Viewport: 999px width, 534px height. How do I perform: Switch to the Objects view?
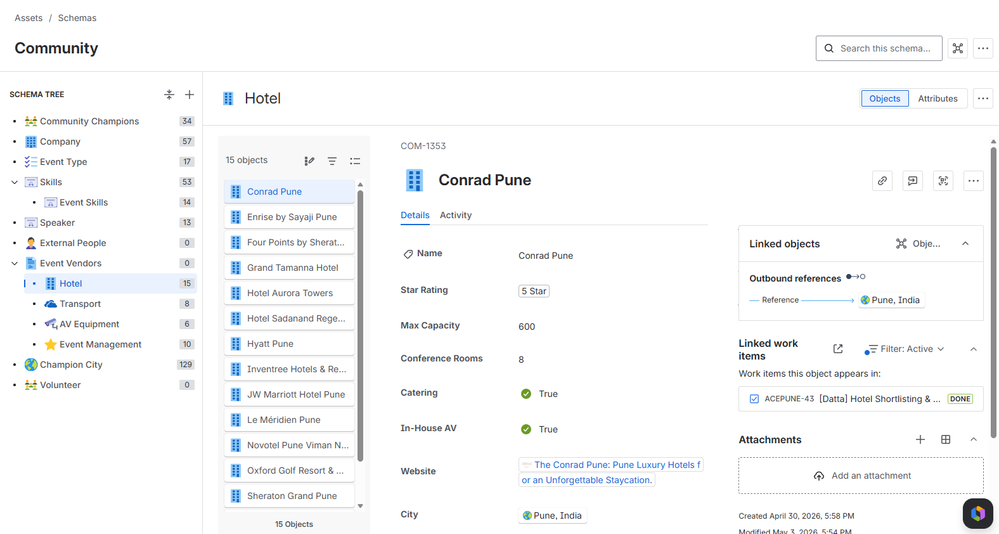(x=884, y=98)
